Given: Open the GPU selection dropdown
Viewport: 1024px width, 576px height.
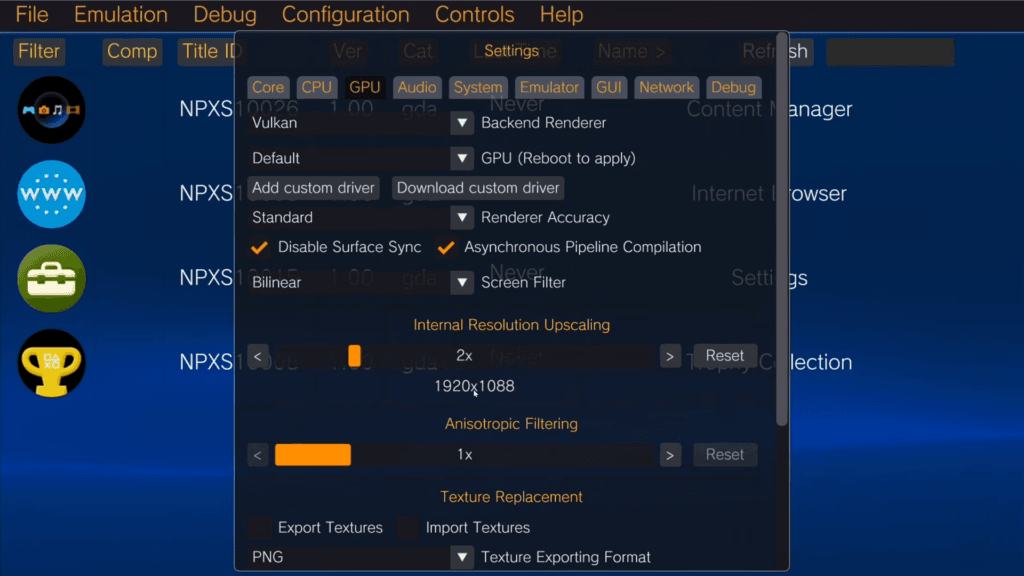Looking at the screenshot, I should click(461, 157).
